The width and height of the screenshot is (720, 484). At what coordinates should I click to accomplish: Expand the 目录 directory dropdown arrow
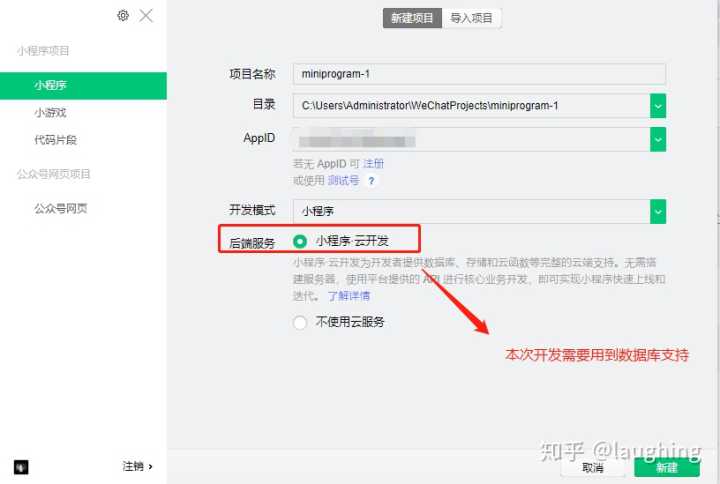[657, 105]
